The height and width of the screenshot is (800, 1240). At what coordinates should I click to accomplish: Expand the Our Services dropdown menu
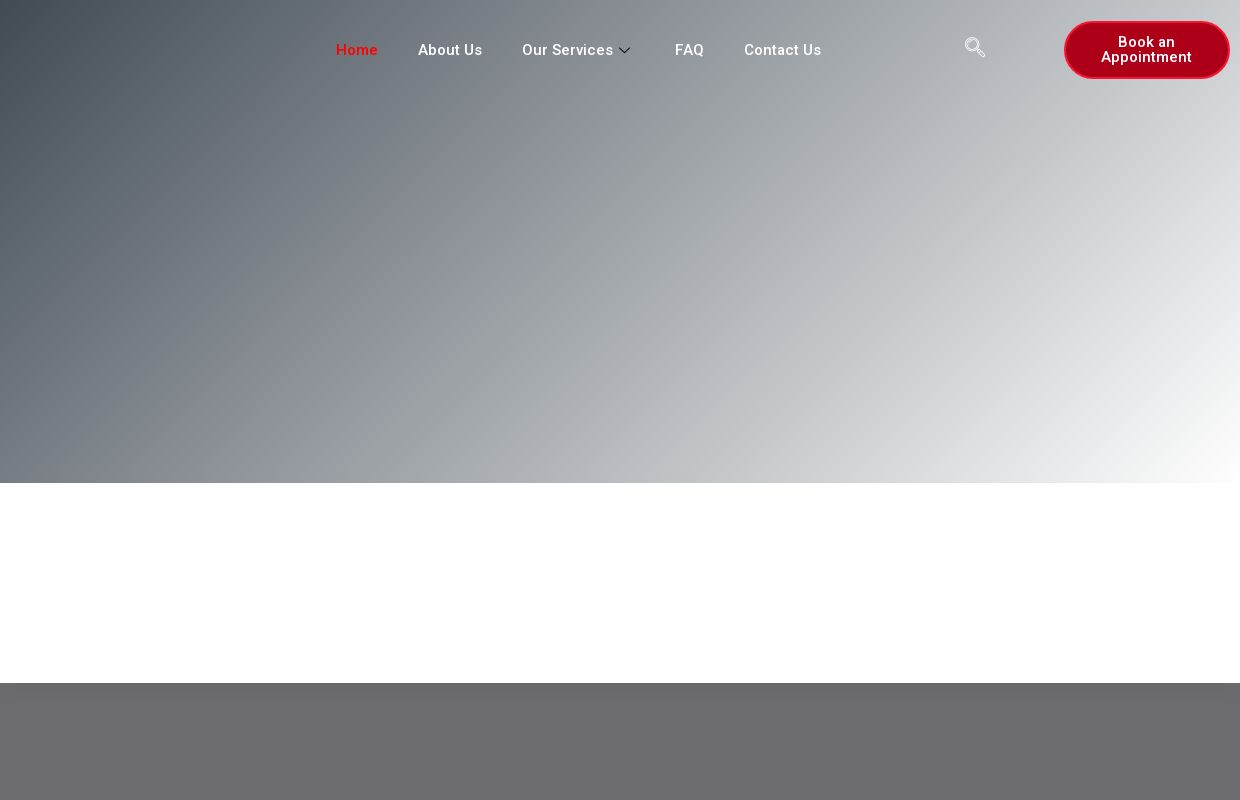pos(625,50)
